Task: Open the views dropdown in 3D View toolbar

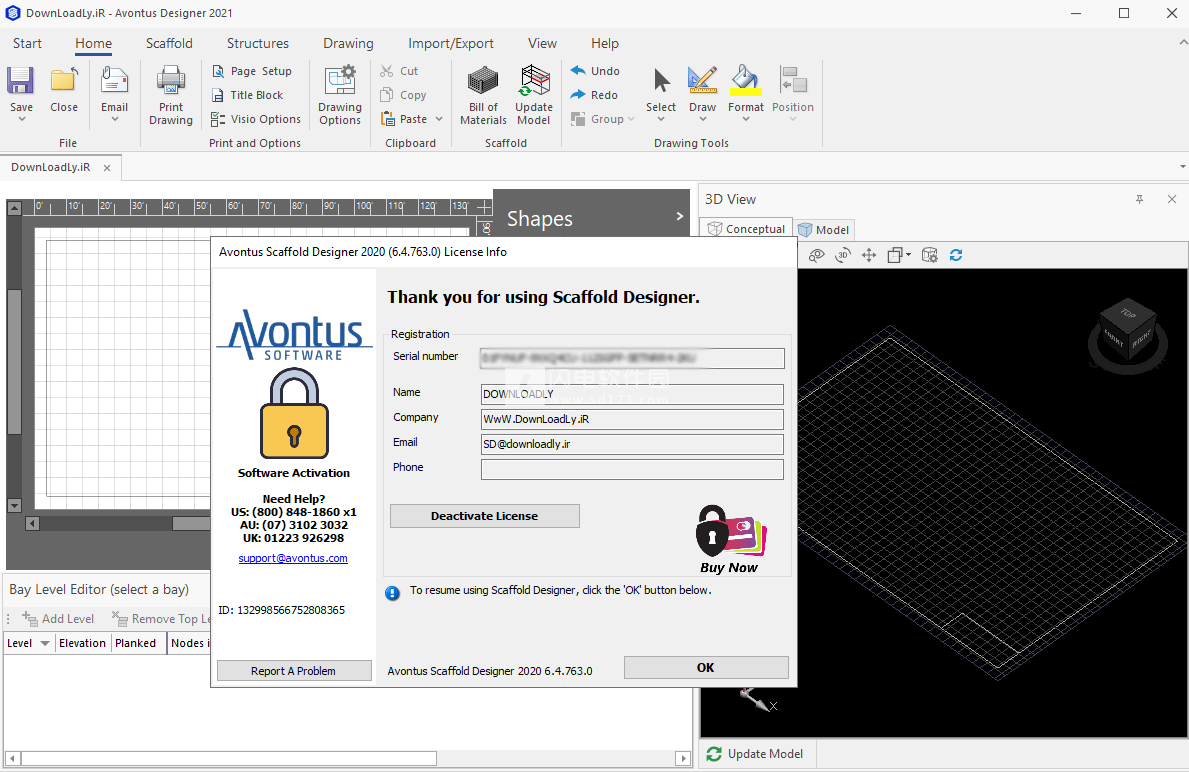Action: click(908, 256)
